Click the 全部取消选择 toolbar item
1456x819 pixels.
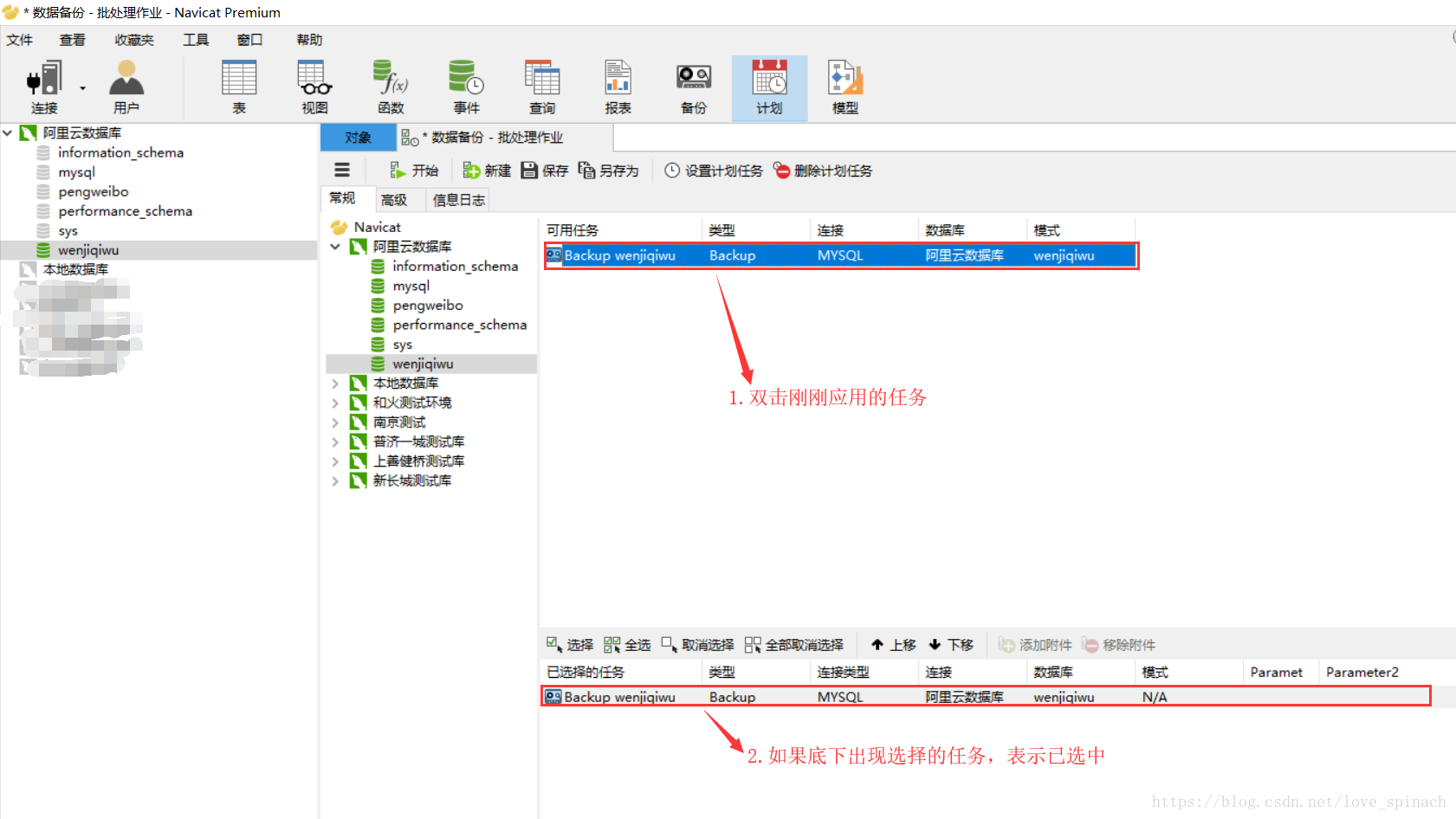coord(794,645)
